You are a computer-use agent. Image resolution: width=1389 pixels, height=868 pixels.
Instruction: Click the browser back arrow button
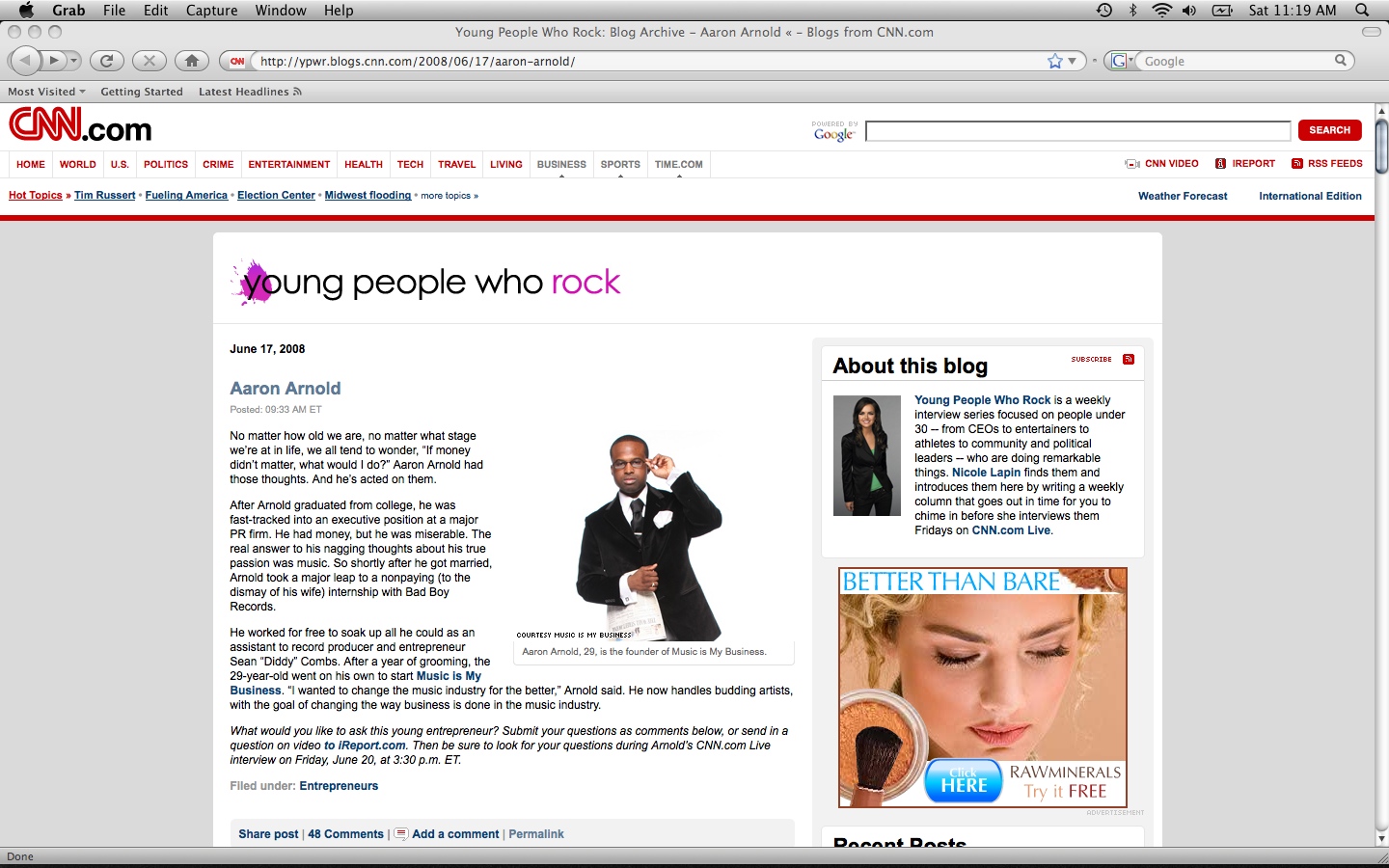click(x=25, y=61)
